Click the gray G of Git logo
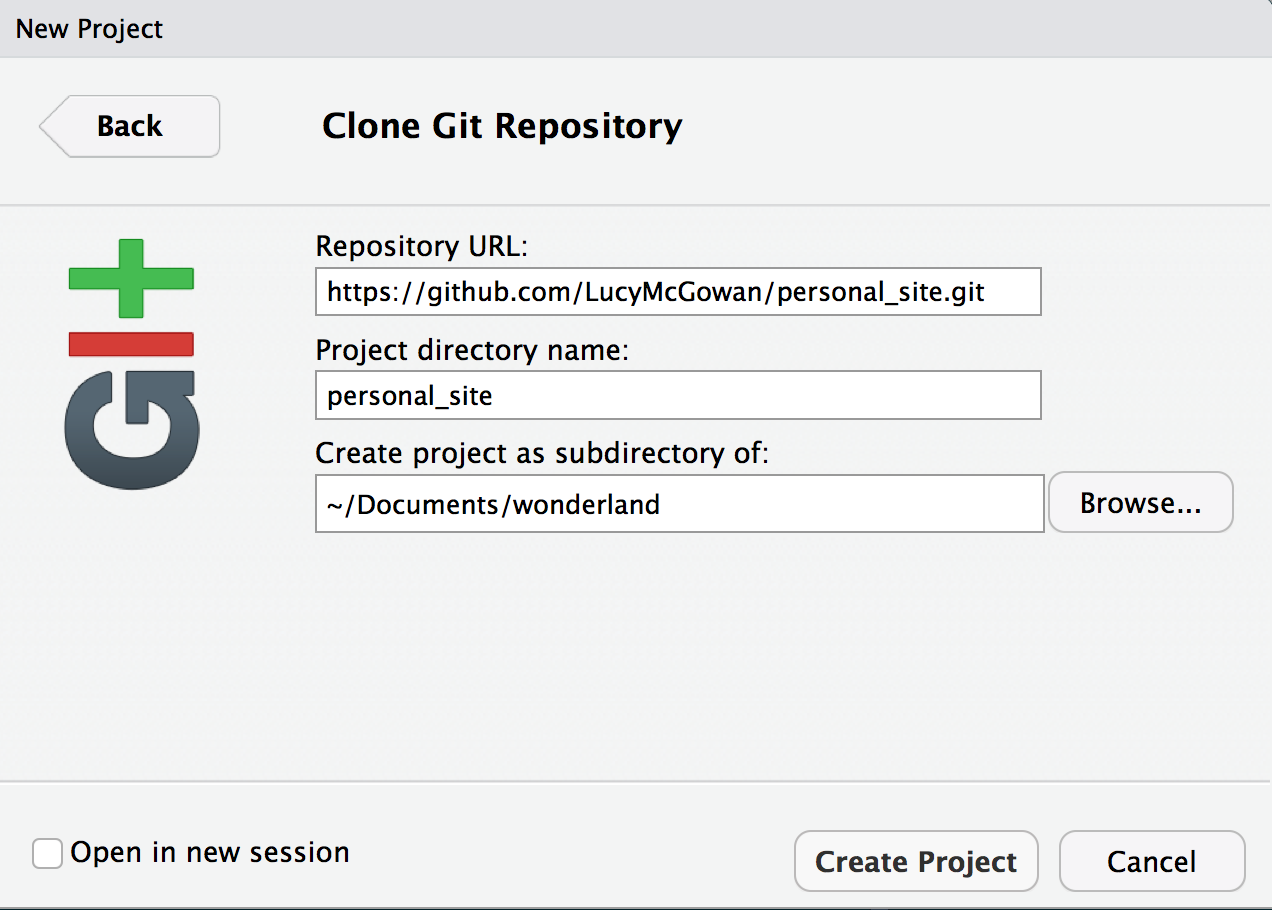 131,430
